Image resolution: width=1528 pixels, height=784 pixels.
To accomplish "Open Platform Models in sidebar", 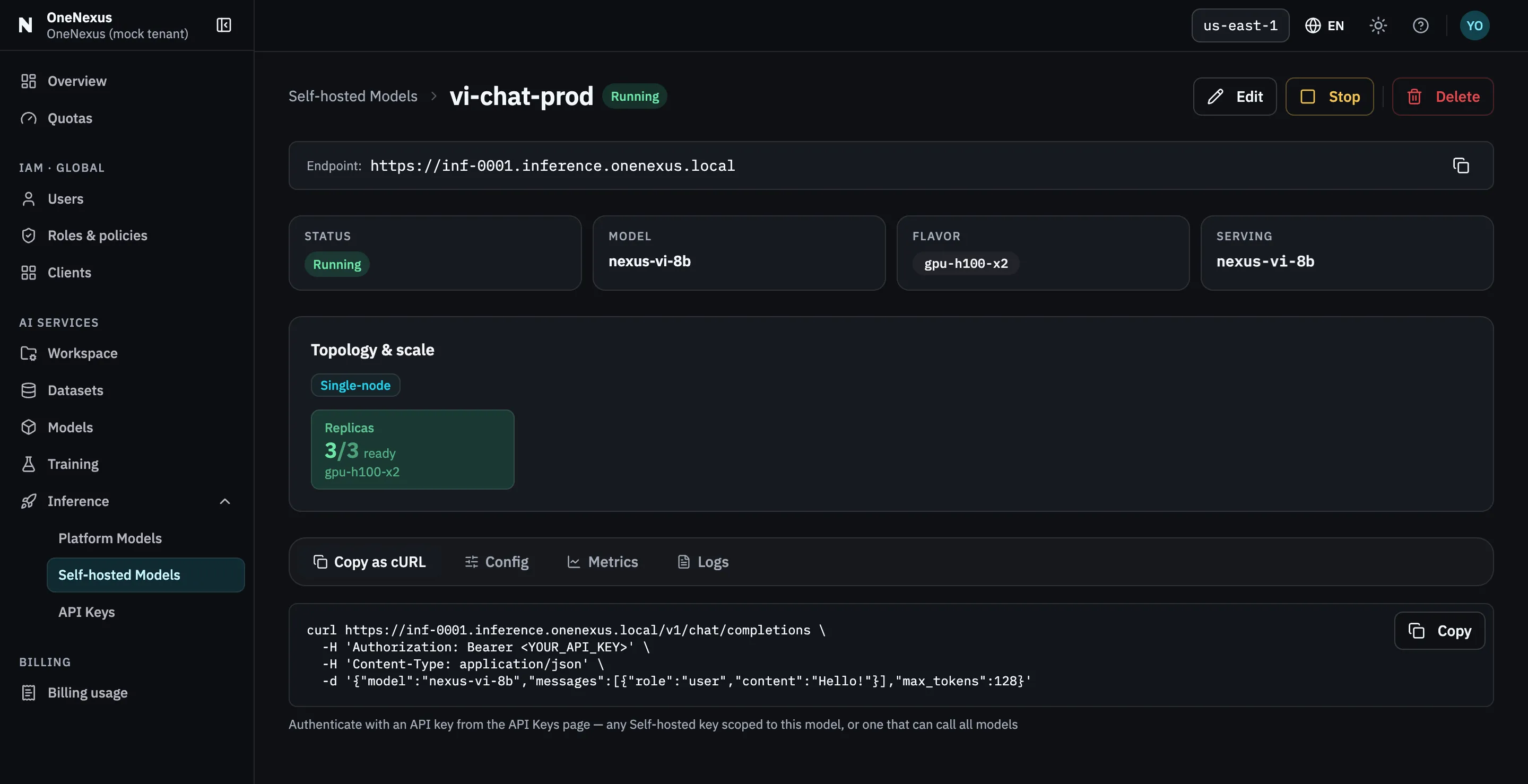I will pos(146,538).
